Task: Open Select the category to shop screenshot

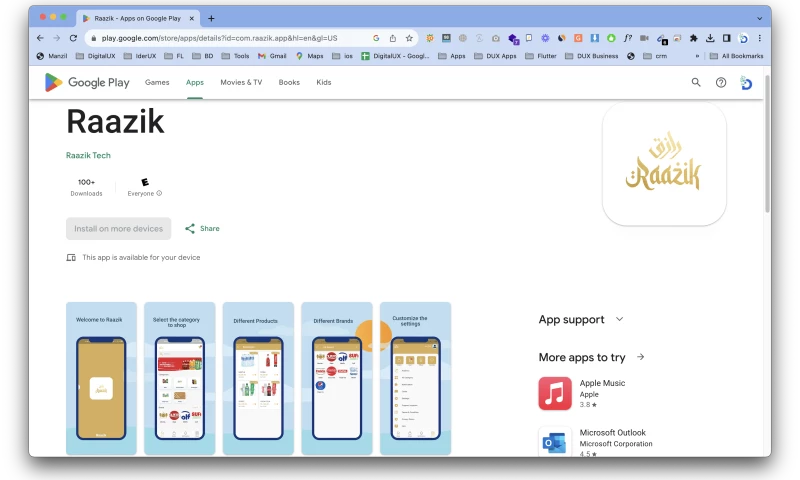Action: (x=180, y=378)
